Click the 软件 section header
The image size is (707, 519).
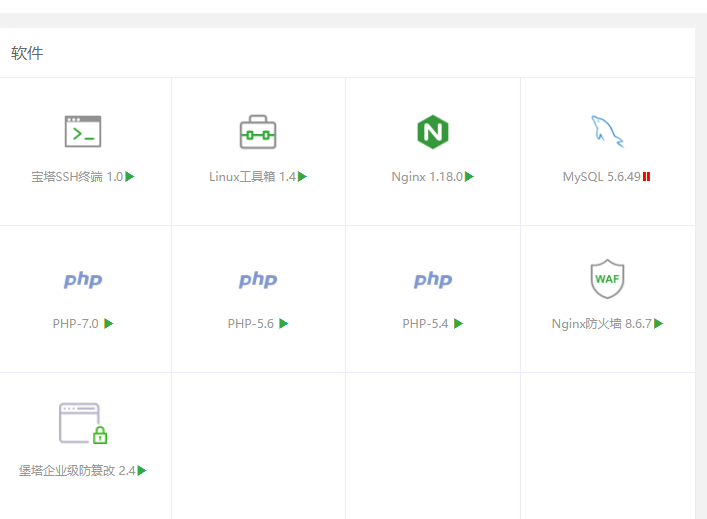pos(27,53)
